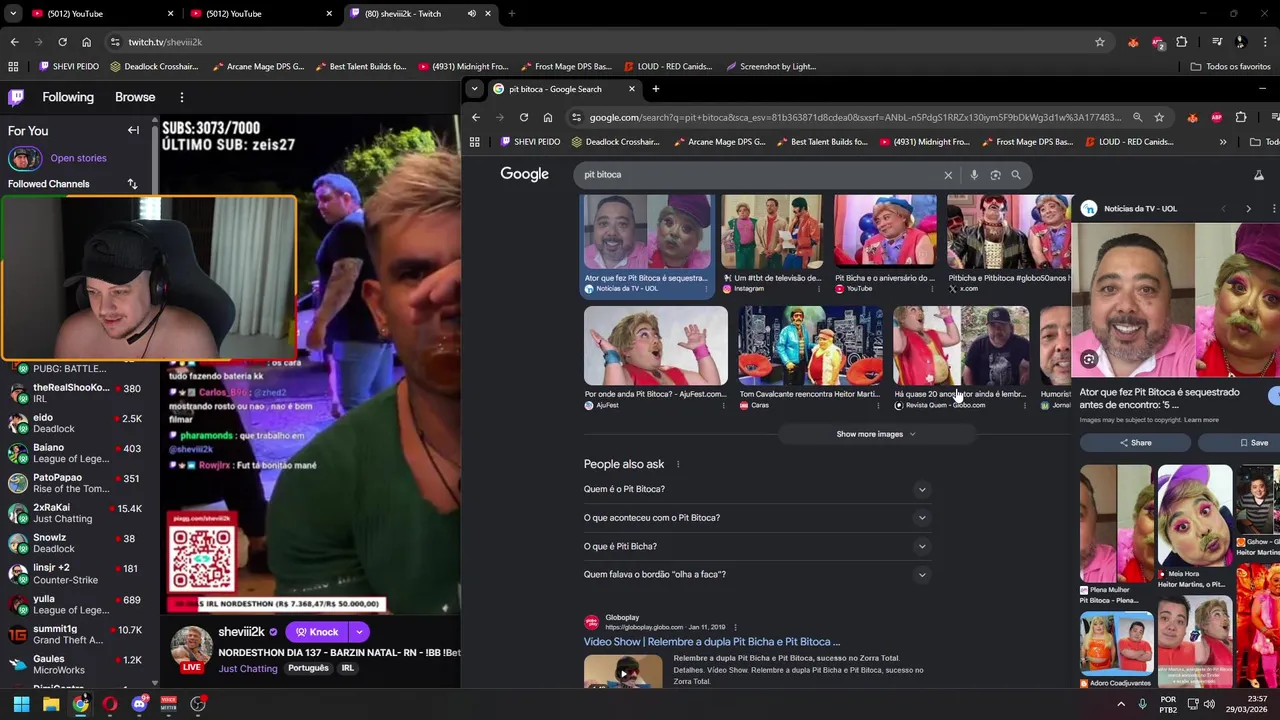Switch to second YouTube tab

pyautogui.click(x=262, y=13)
